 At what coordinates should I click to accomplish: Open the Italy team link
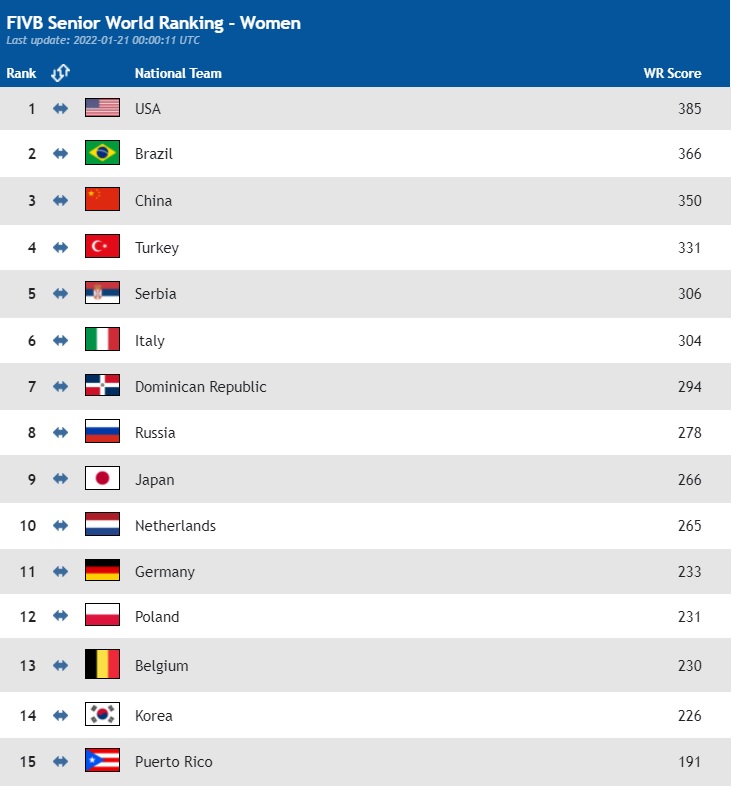pos(150,341)
